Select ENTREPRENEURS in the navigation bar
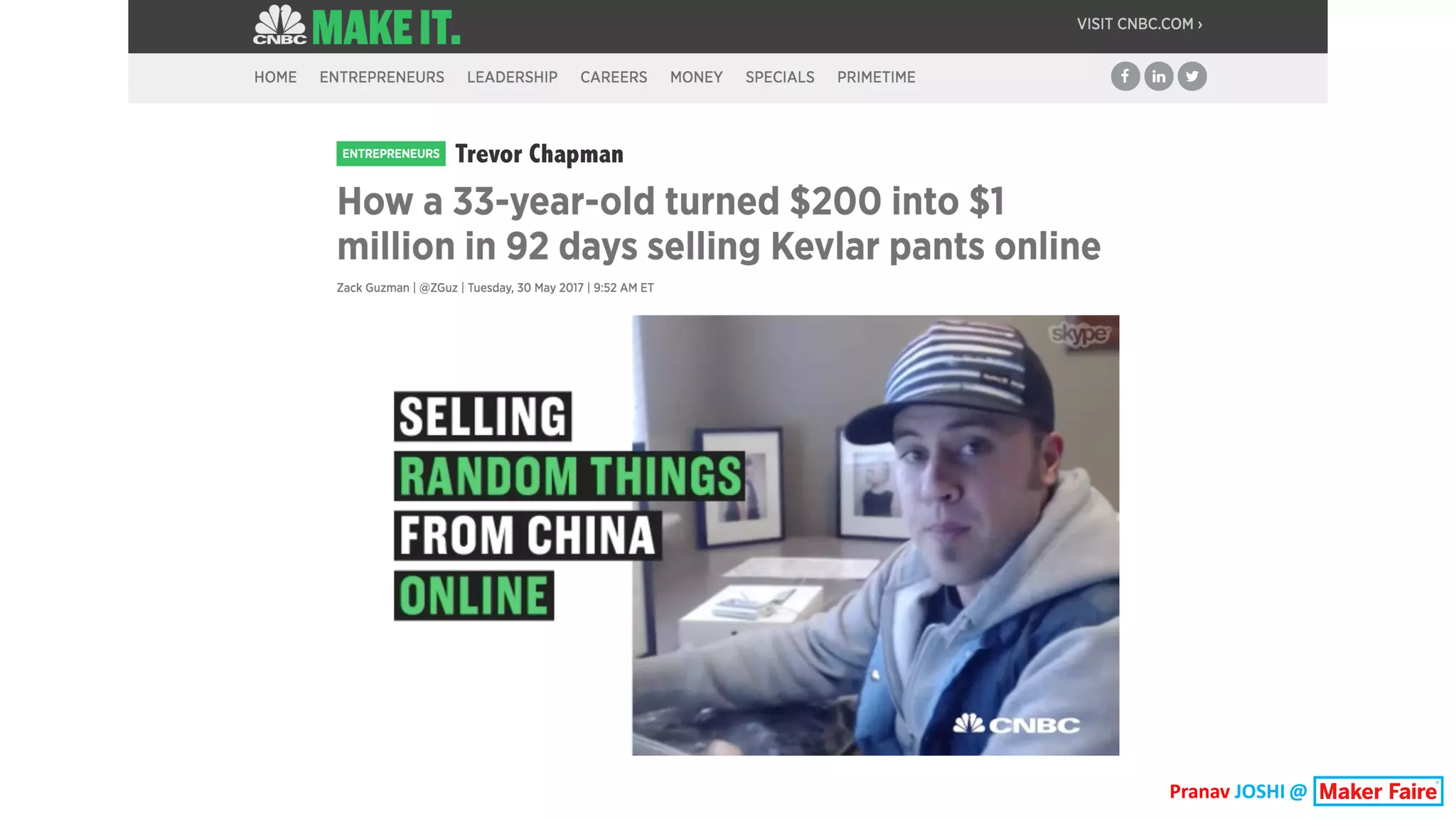The height and width of the screenshot is (819, 1456). click(382, 77)
